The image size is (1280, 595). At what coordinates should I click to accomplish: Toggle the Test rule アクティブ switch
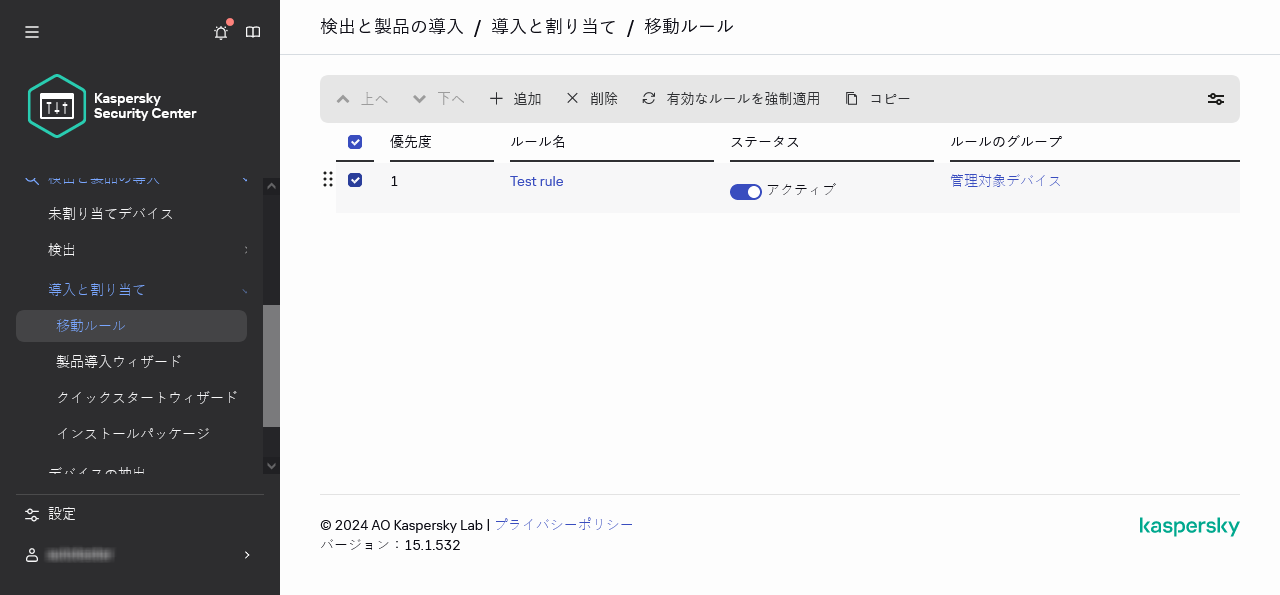pyautogui.click(x=746, y=190)
